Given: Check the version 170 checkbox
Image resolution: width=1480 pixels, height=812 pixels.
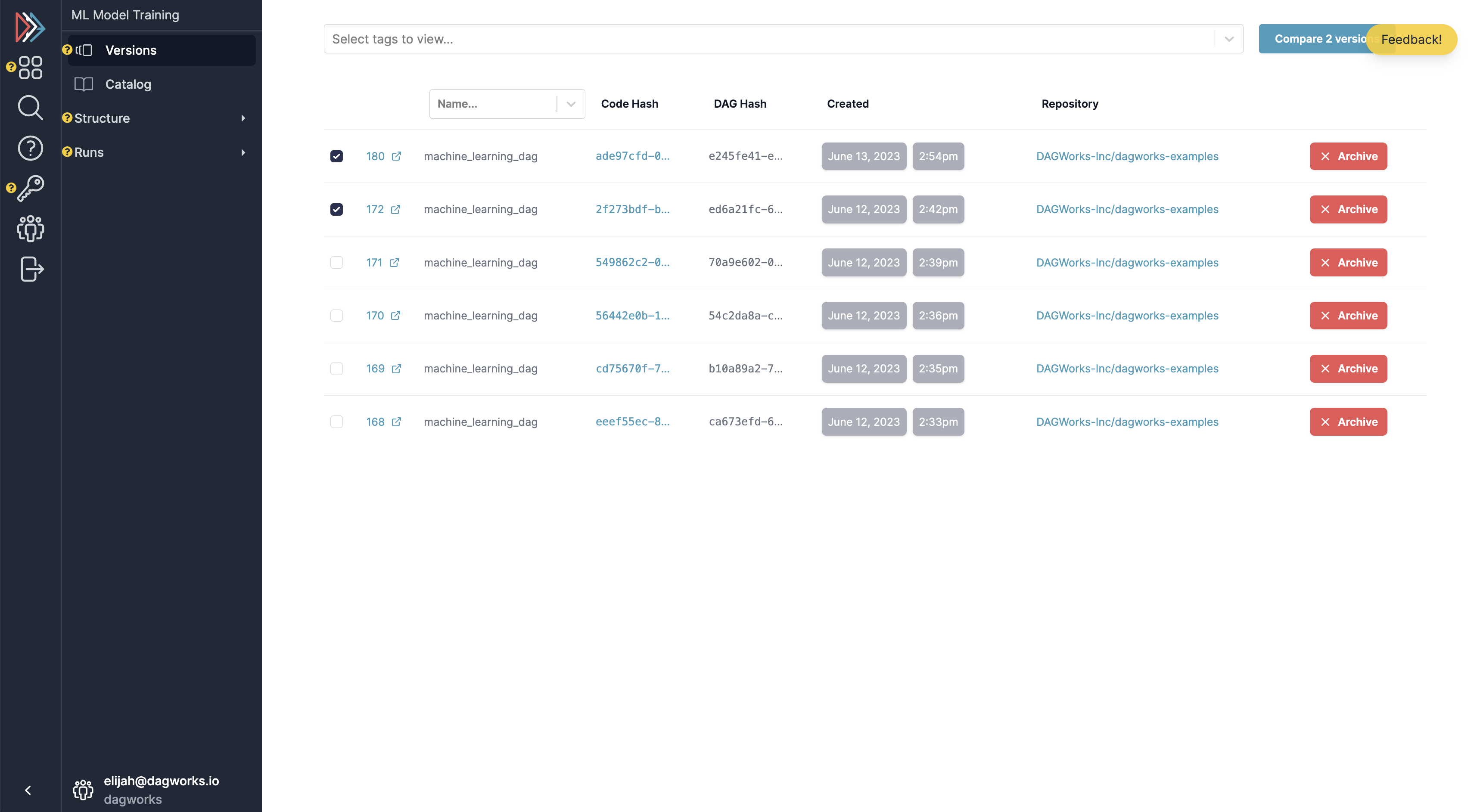Looking at the screenshot, I should tap(337, 315).
